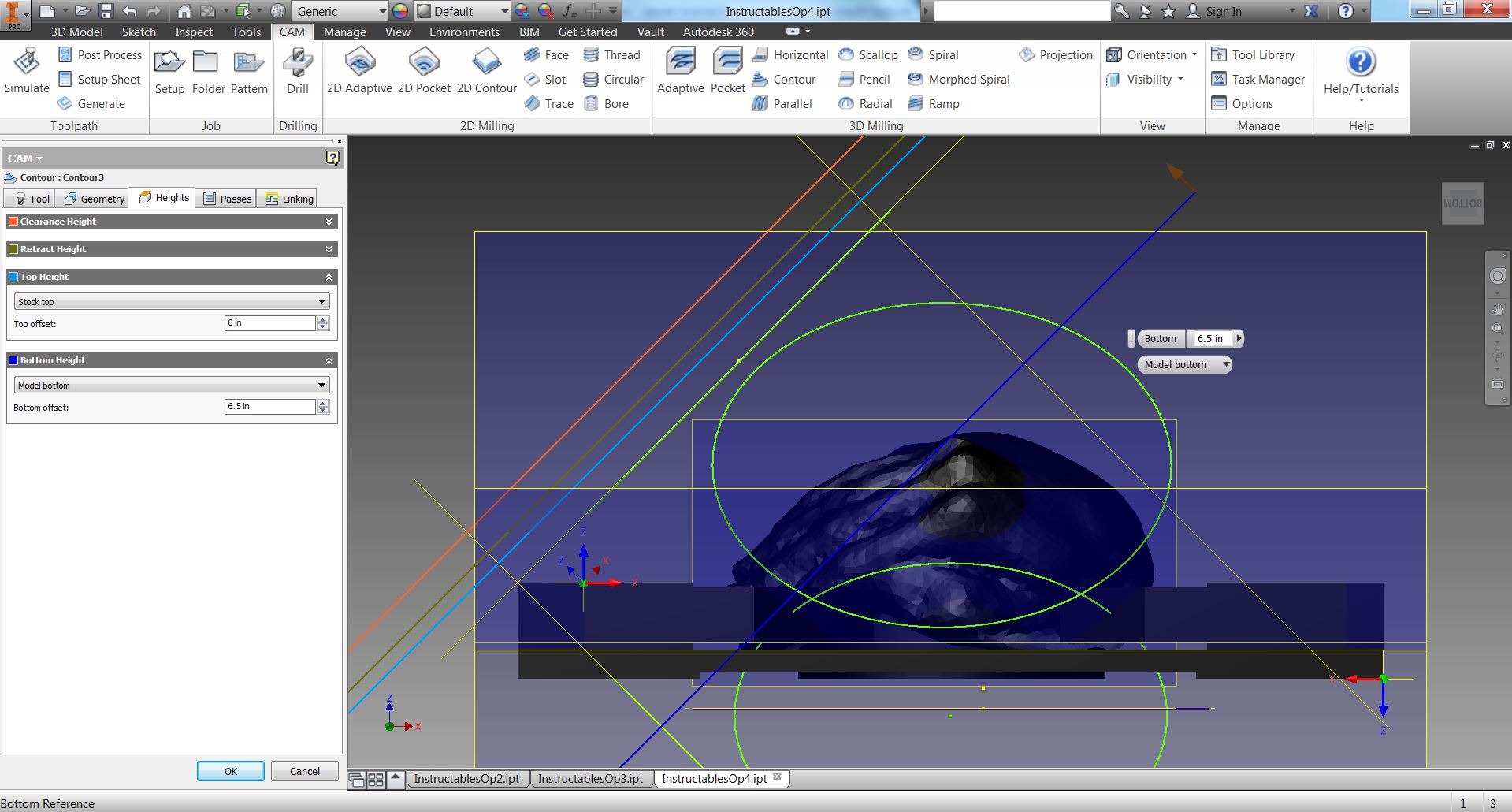Open the Autodesk 360 ribbon tab

tap(718, 32)
